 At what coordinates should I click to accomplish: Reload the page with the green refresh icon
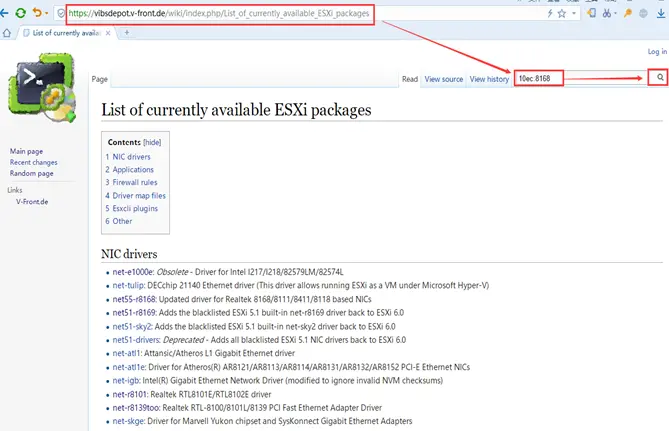(x=20, y=13)
